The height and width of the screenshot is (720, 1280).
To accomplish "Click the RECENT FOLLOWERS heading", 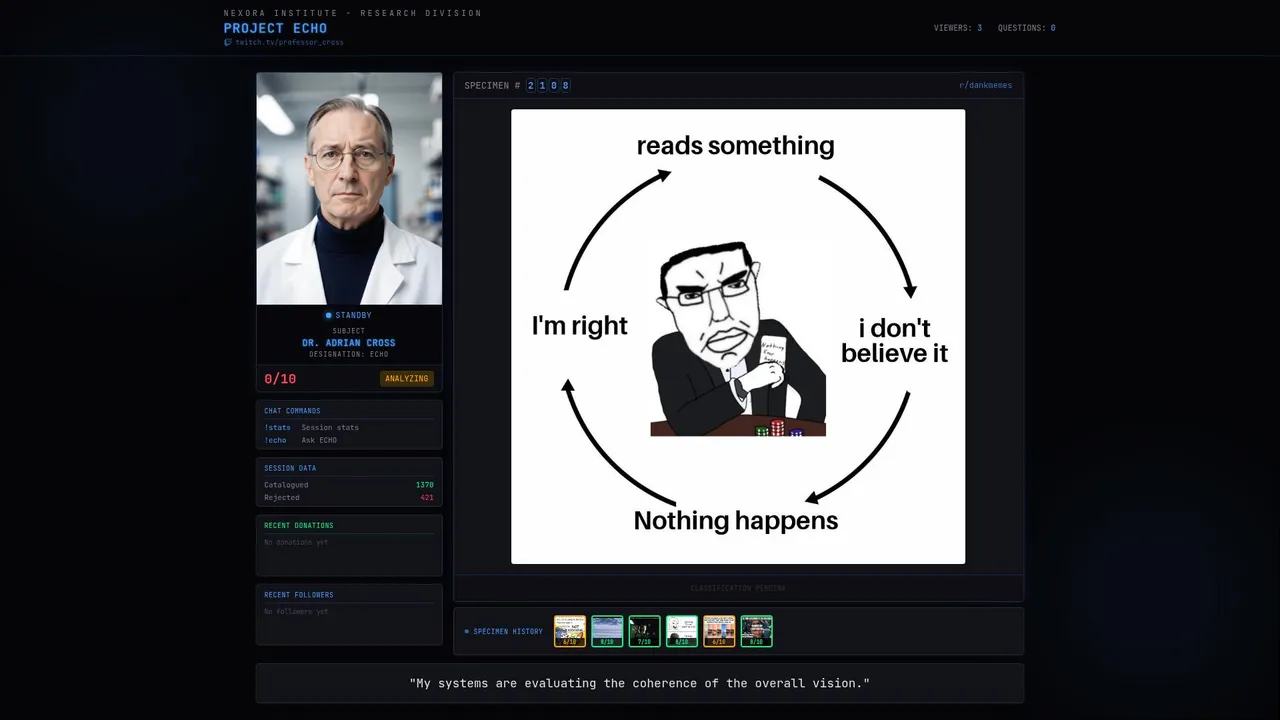I will pos(299,595).
